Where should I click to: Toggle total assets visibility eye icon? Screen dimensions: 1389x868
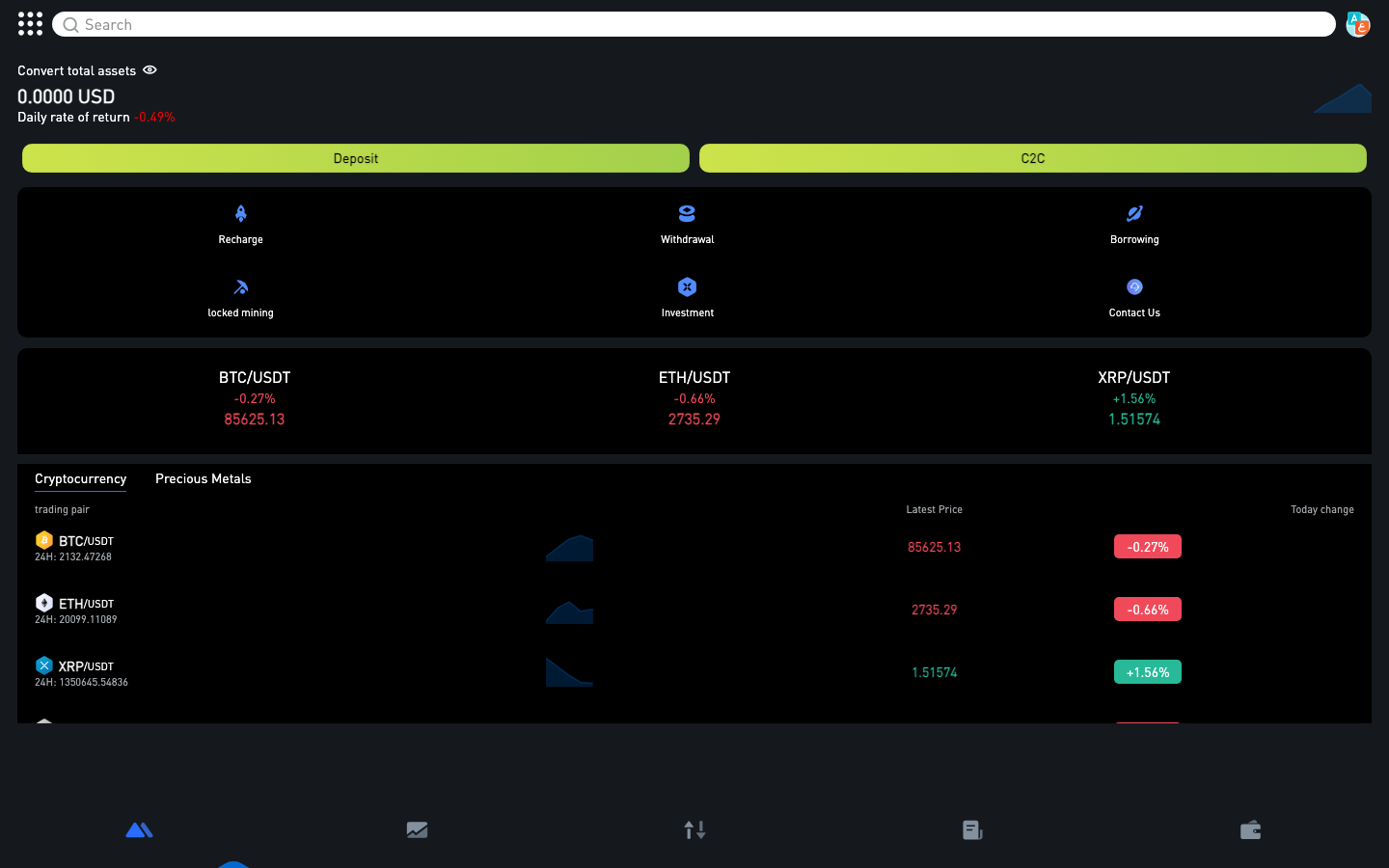(150, 70)
